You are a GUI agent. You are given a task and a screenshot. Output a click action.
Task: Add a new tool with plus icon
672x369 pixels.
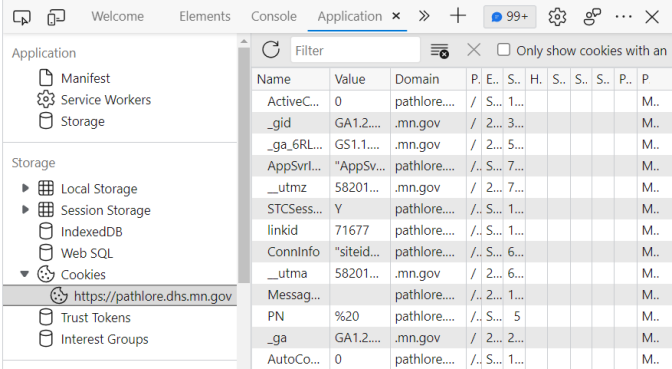(x=458, y=16)
